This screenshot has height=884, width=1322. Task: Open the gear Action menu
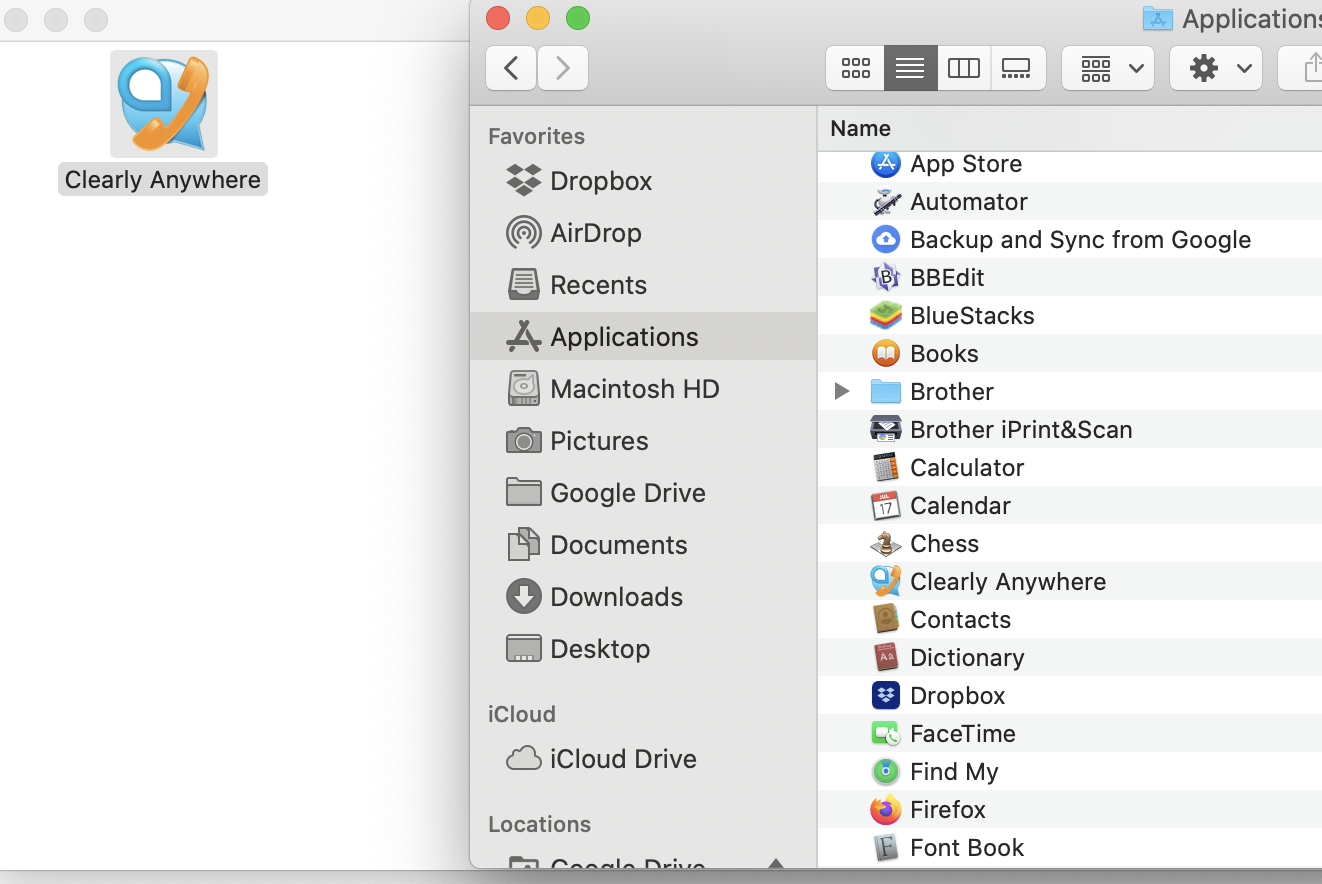click(1216, 68)
